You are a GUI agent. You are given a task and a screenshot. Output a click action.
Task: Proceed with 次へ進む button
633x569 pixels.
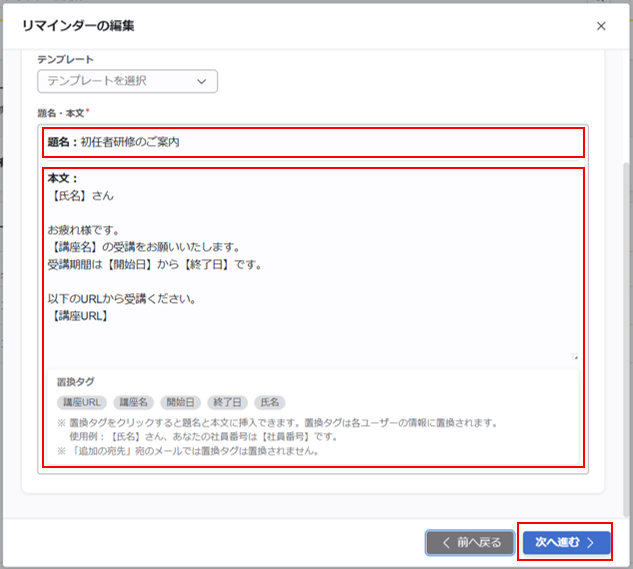(566, 543)
